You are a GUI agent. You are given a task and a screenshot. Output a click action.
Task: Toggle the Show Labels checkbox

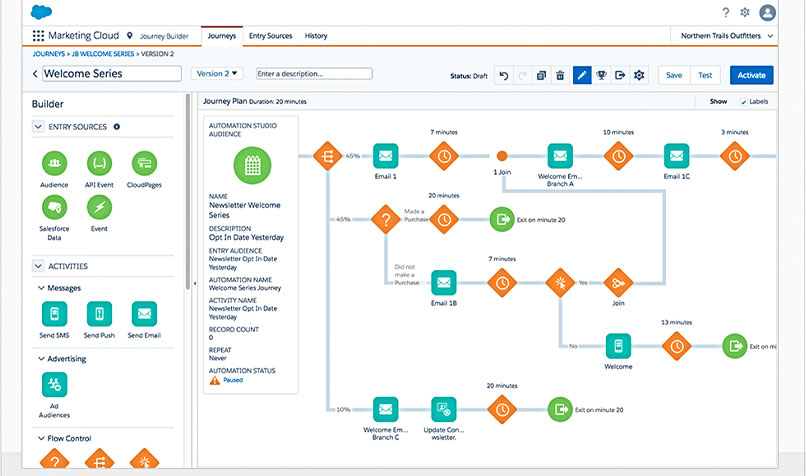(x=743, y=102)
